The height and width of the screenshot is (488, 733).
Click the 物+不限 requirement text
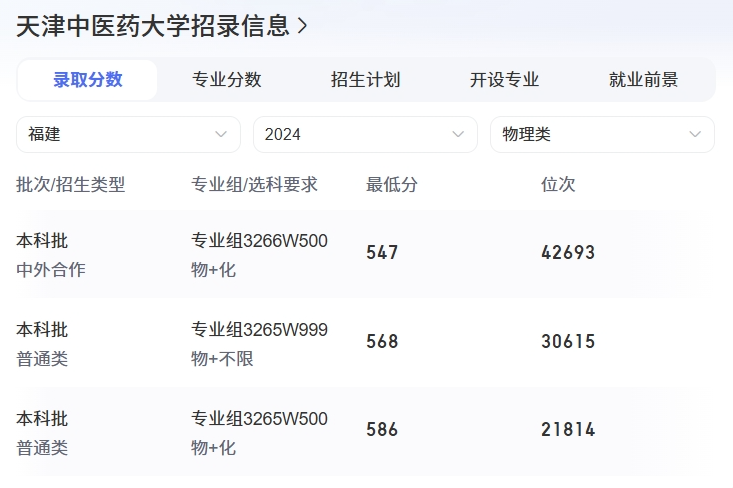pyautogui.click(x=223, y=359)
